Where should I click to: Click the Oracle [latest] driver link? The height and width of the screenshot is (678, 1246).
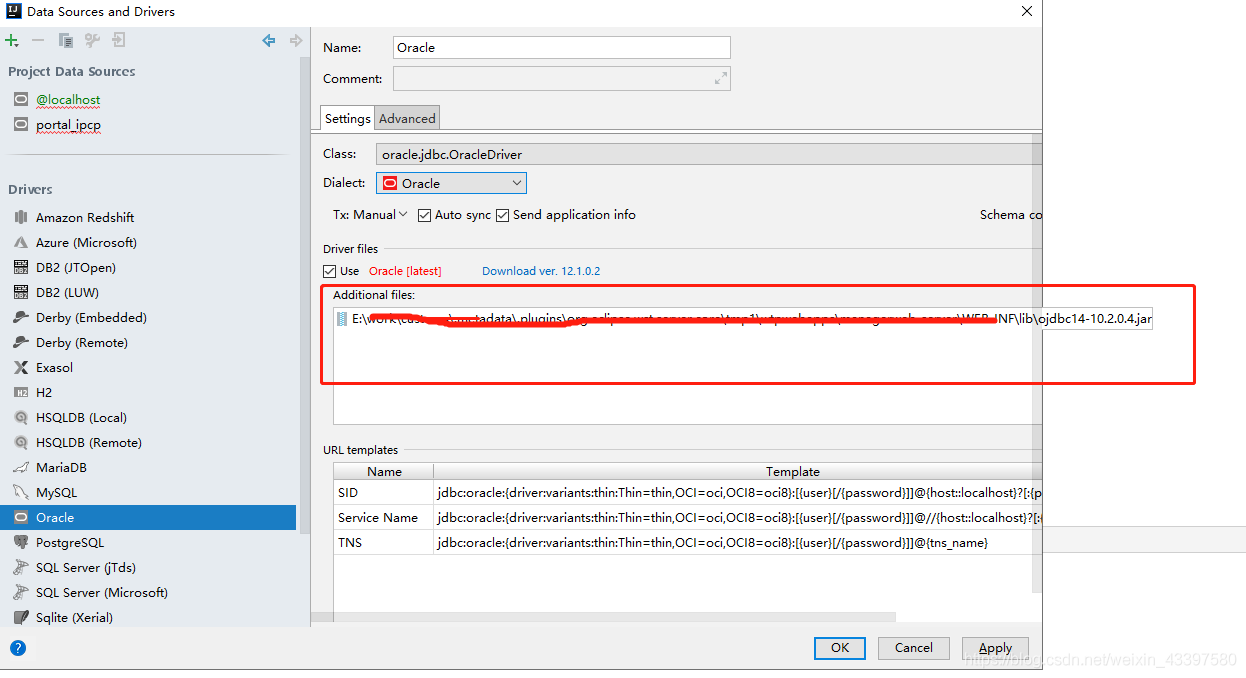click(405, 271)
